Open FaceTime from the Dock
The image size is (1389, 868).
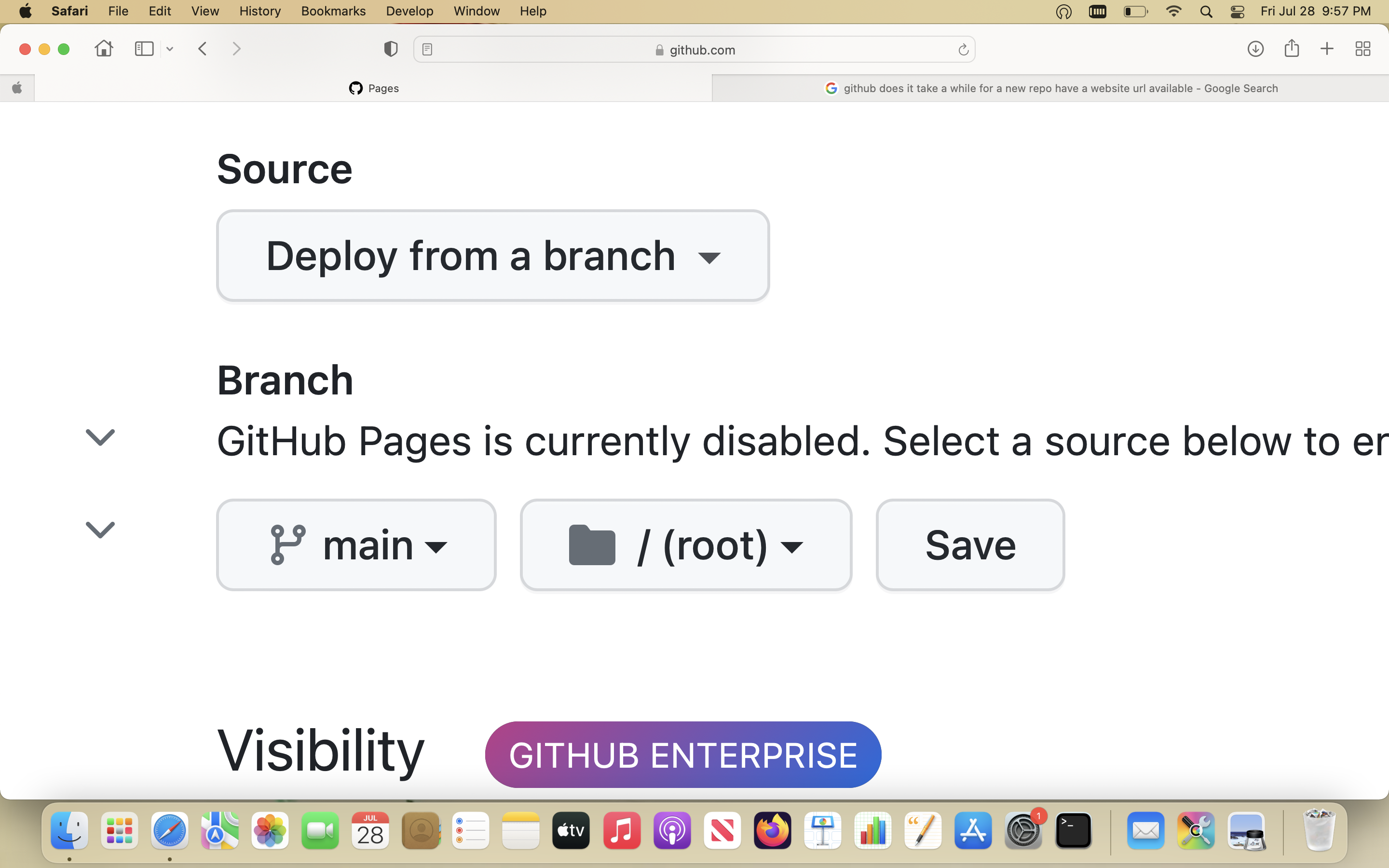(x=320, y=830)
